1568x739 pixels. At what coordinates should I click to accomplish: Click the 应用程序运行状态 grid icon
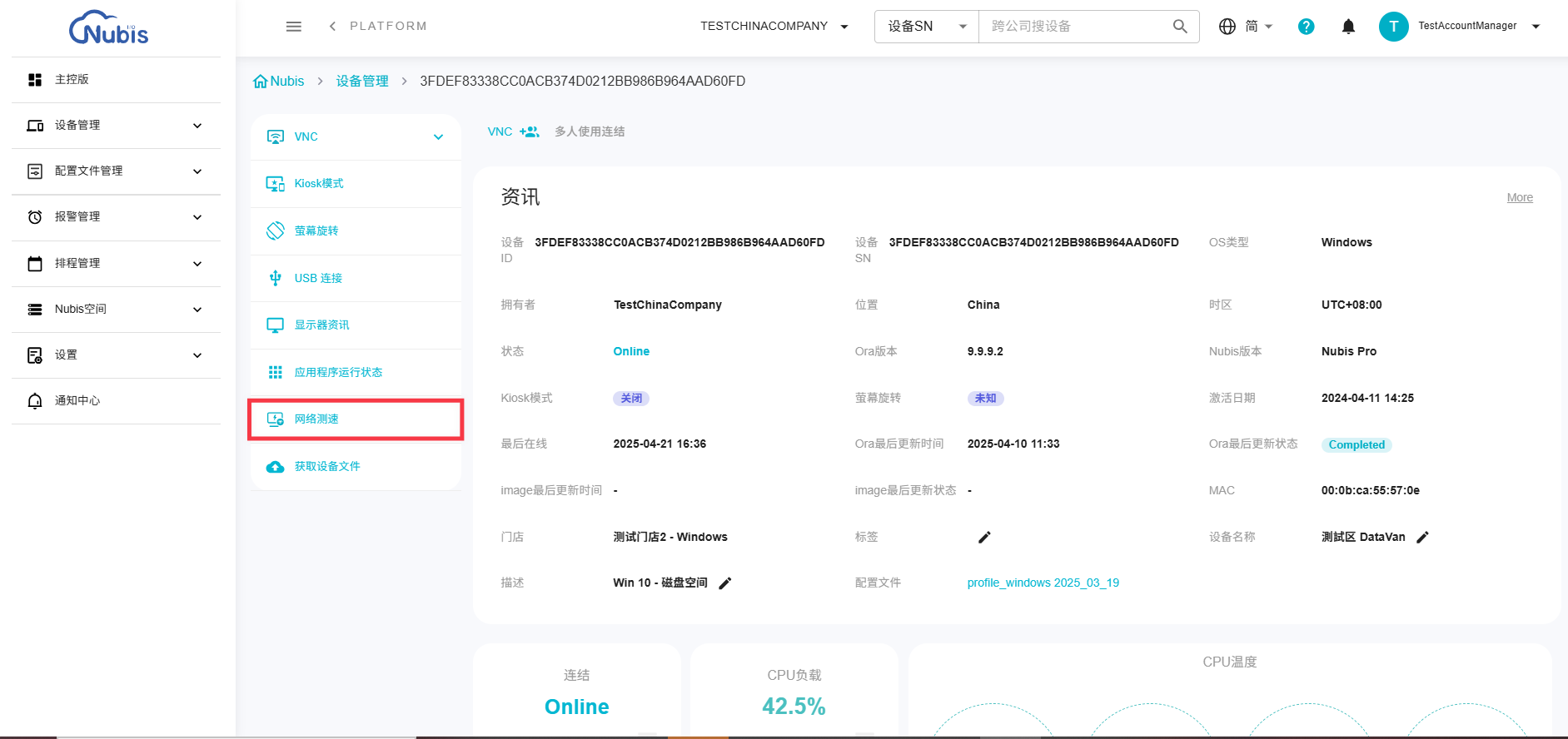click(275, 372)
